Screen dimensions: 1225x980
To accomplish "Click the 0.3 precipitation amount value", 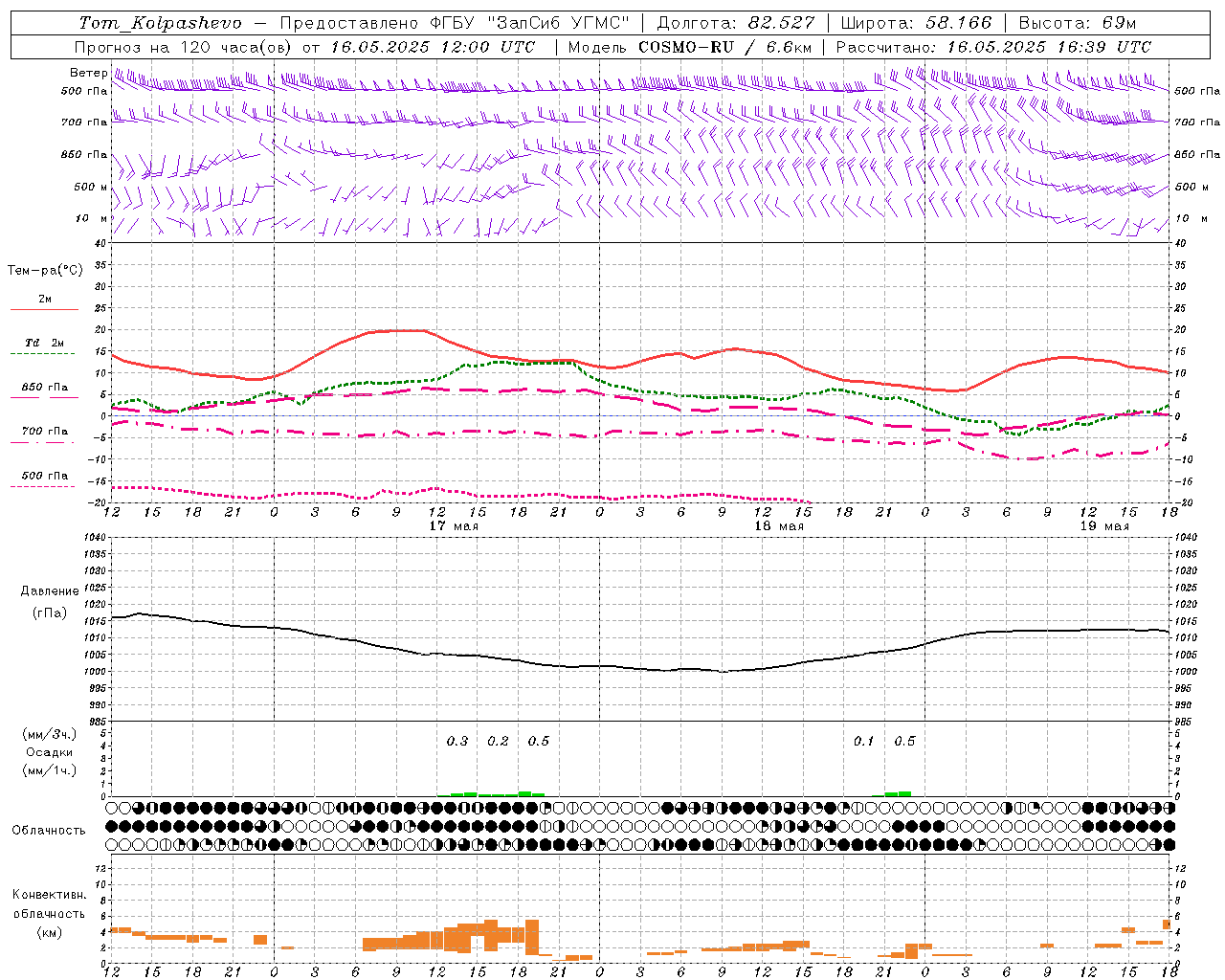I will pos(457,741).
